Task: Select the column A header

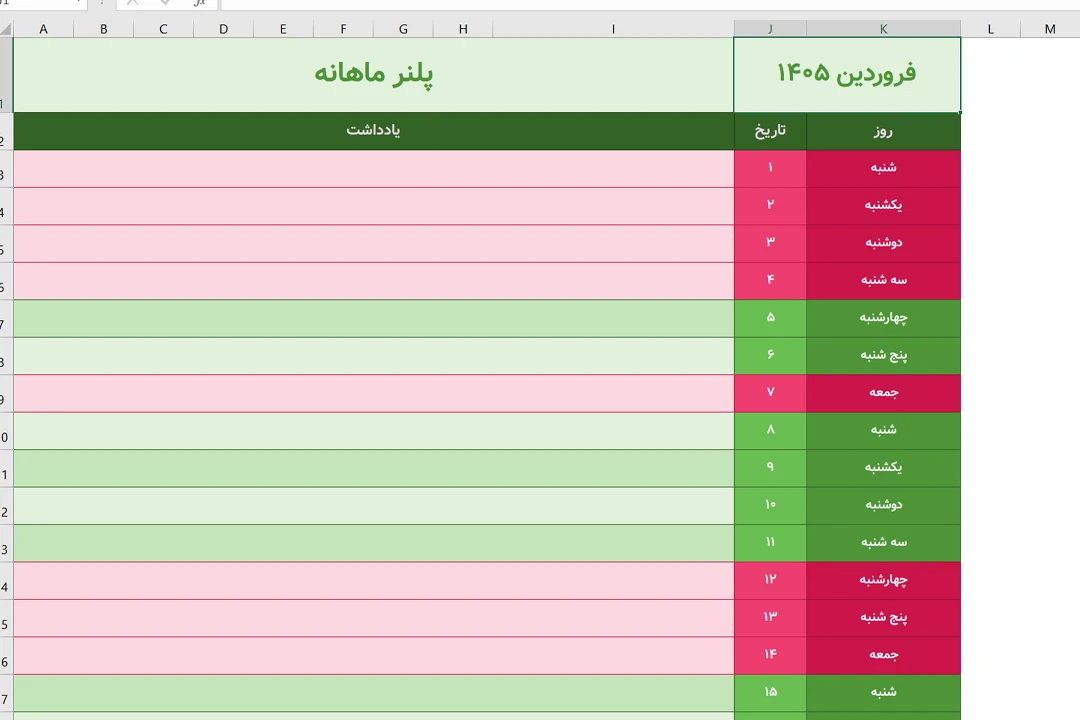Action: pyautogui.click(x=43, y=29)
